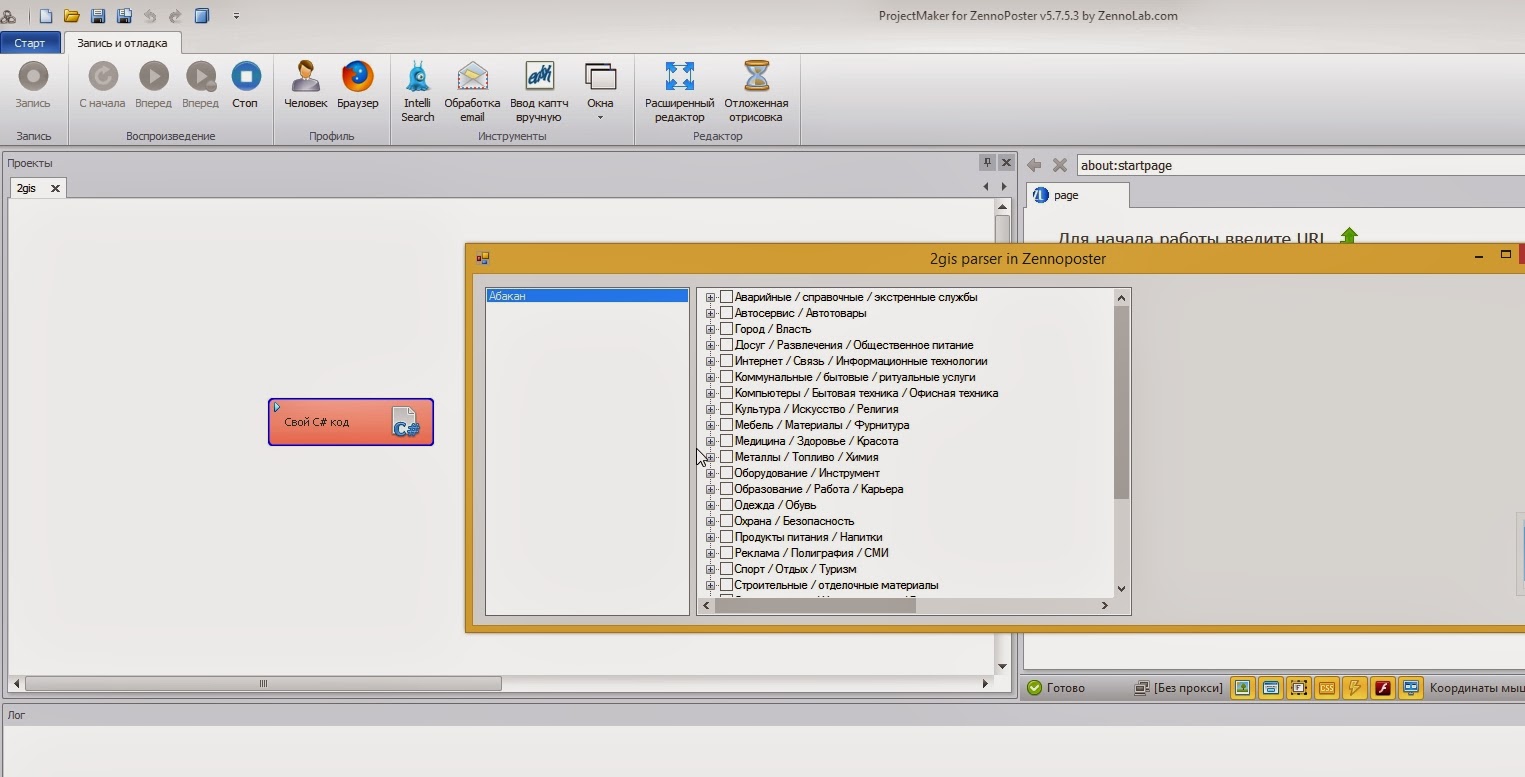Check Автосервис / Автотовары checkbox
Screen dimensions: 1525x777
coord(727,313)
